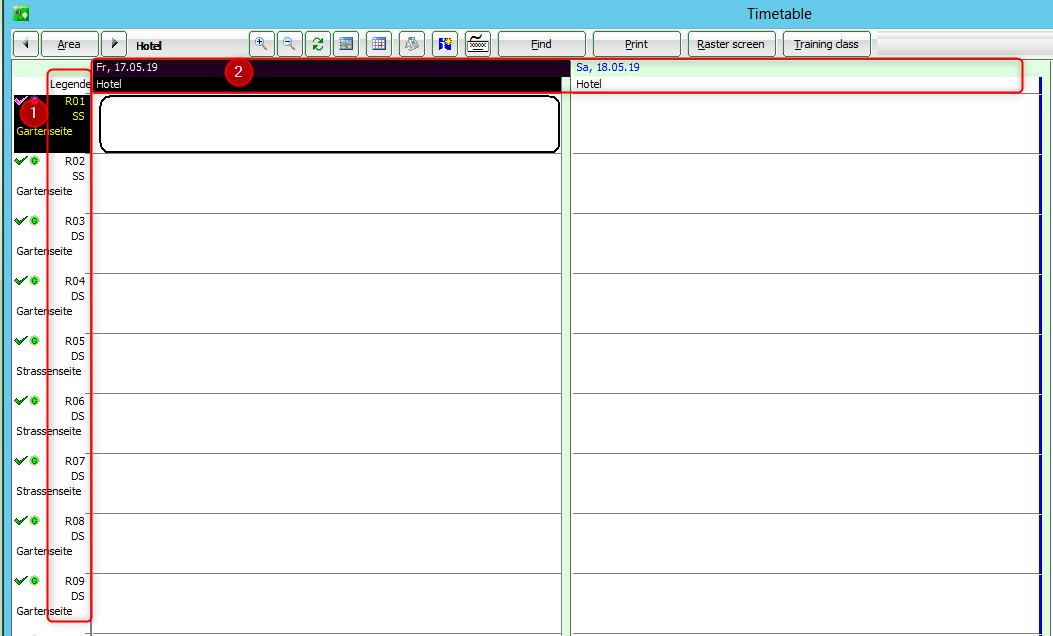Open the colored schedule overview icon

pyautogui.click(x=346, y=44)
